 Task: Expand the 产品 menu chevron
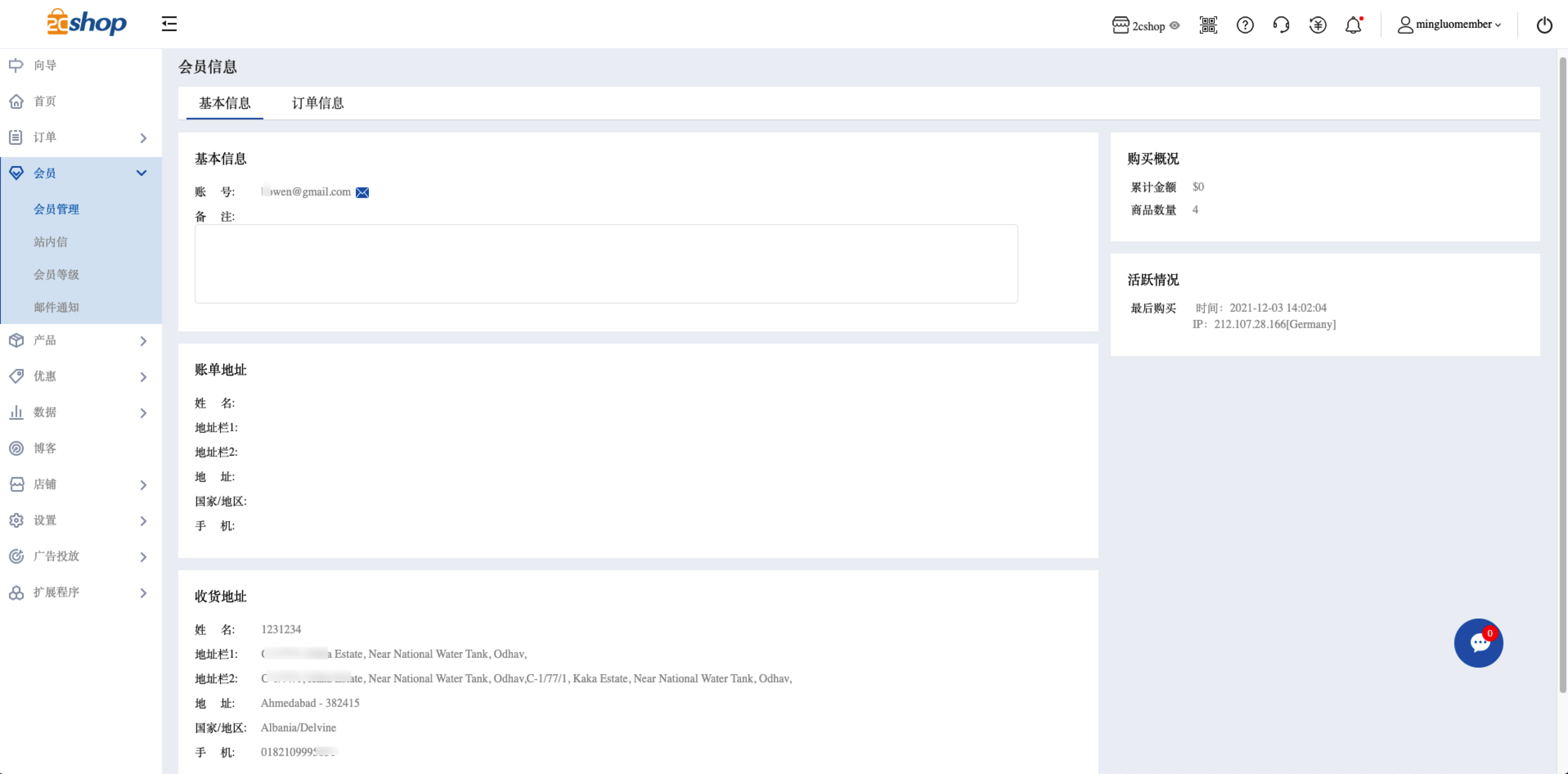[144, 341]
